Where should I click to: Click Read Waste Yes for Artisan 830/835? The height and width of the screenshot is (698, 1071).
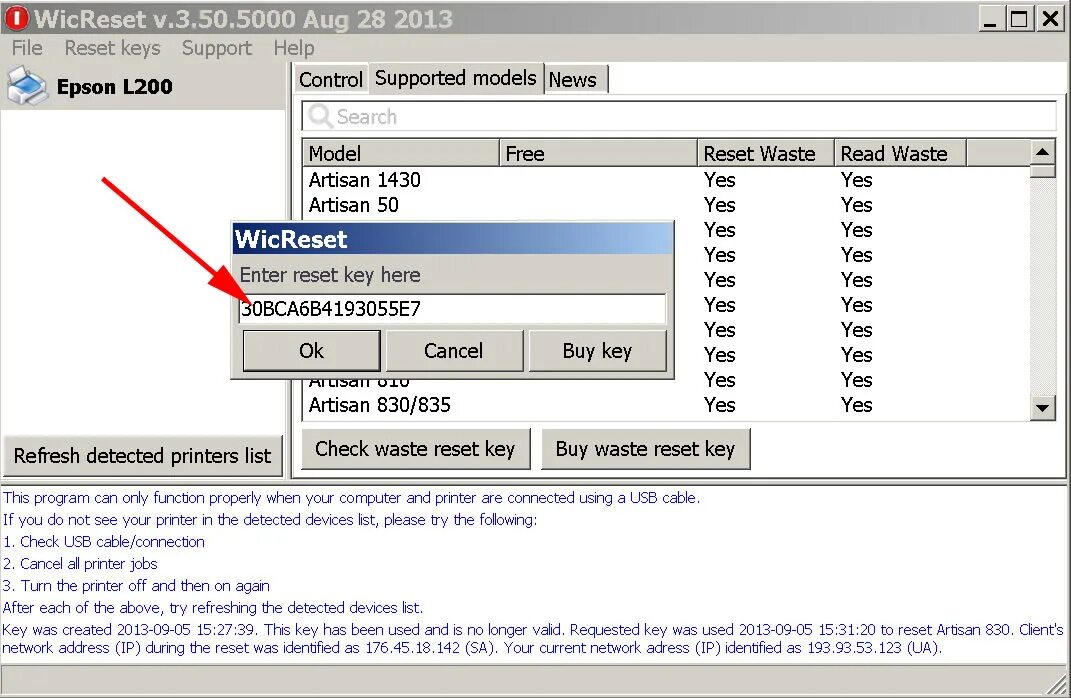pyautogui.click(x=857, y=405)
